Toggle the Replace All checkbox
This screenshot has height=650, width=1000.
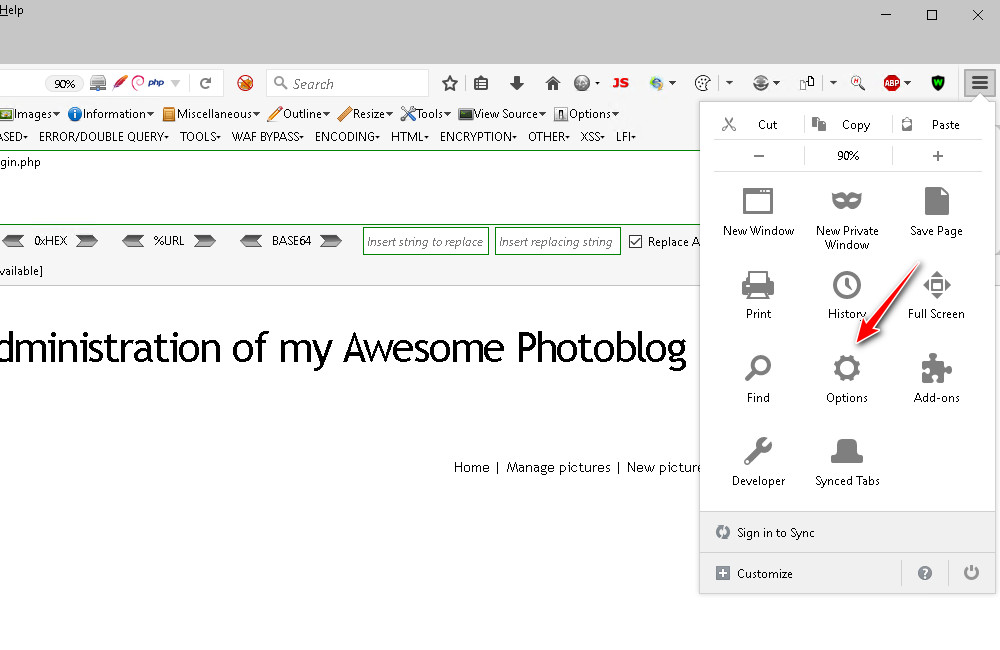coord(635,241)
